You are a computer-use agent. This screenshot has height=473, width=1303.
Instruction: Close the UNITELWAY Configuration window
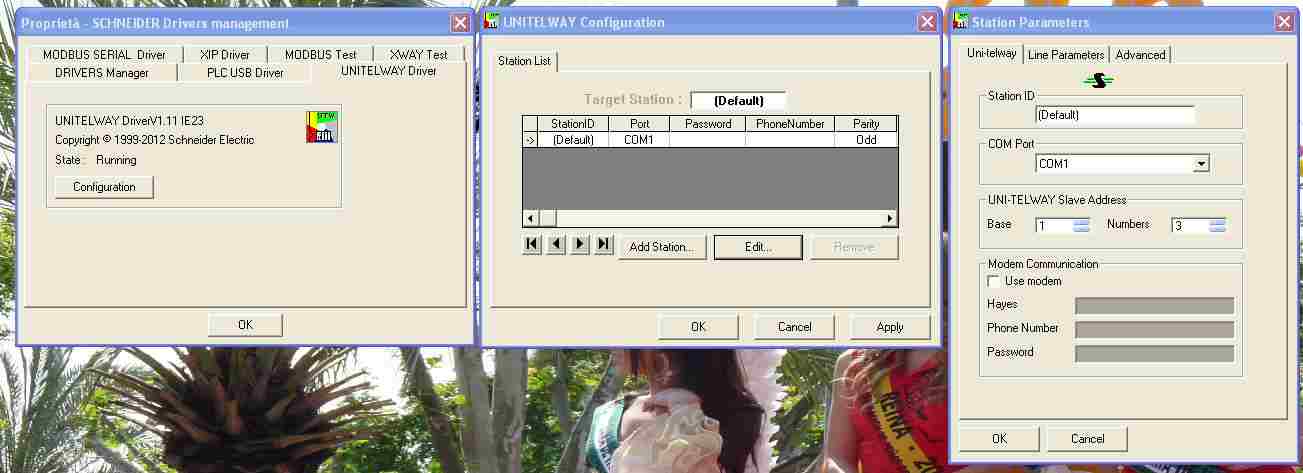(927, 22)
